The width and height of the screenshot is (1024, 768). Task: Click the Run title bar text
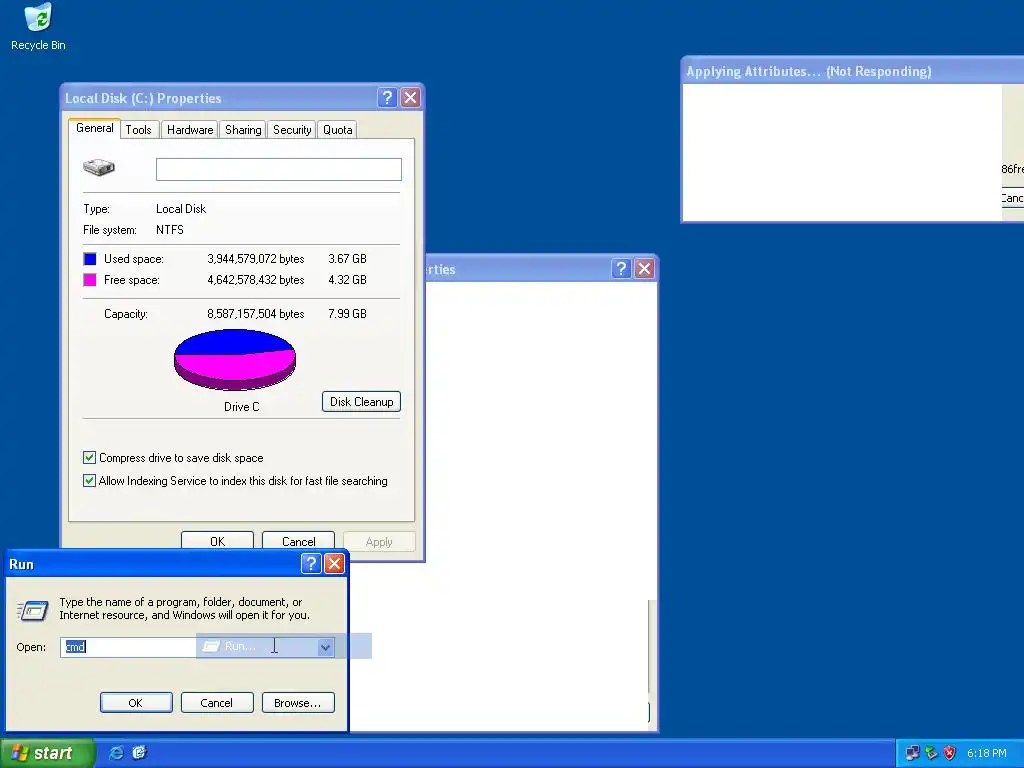click(22, 564)
